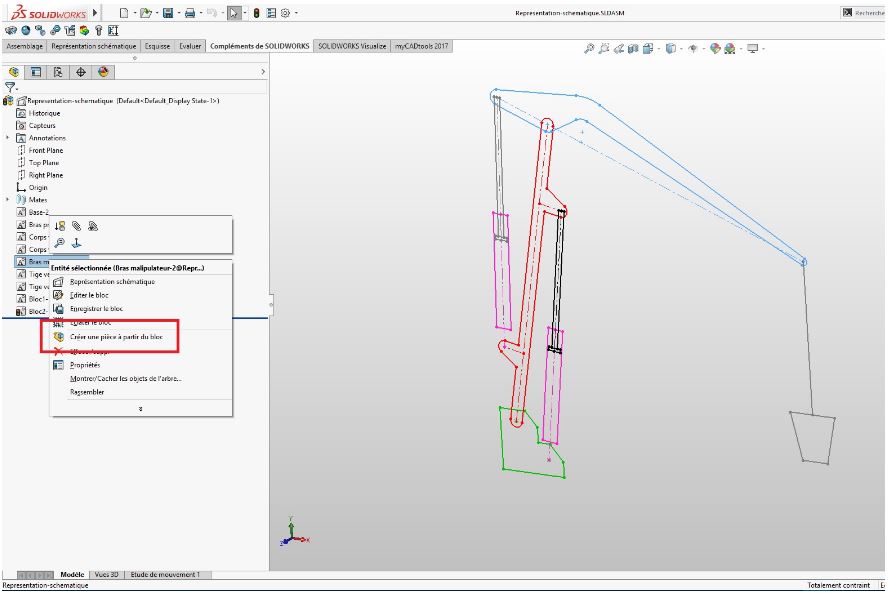The image size is (889, 594).
Task: Click the Recherche search field
Action: click(x=863, y=12)
